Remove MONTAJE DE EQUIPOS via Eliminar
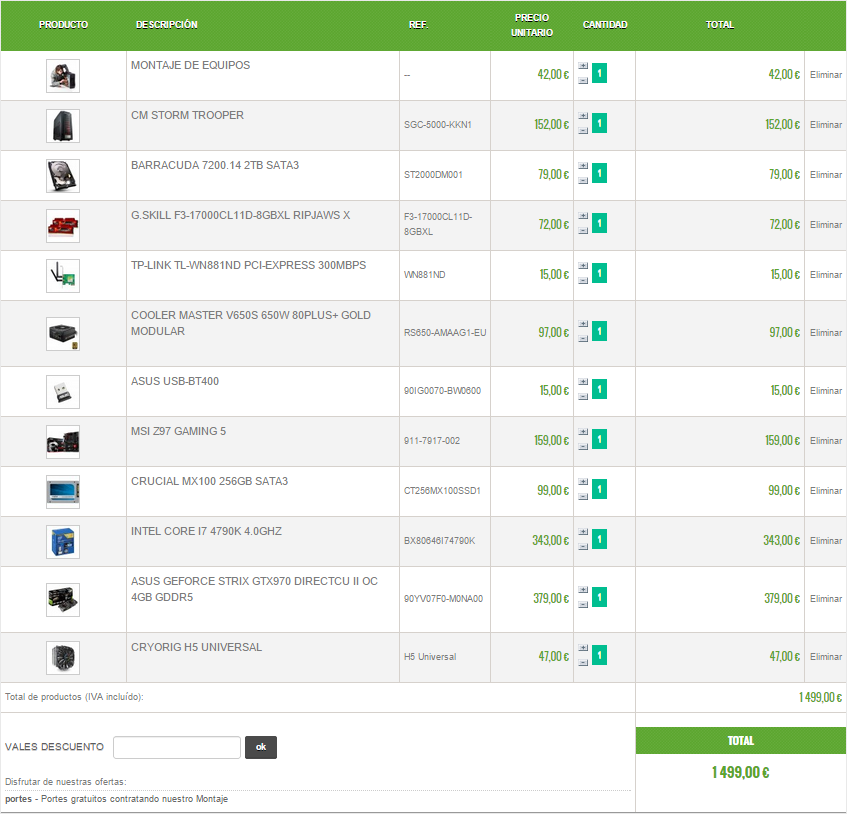This screenshot has height=814, width=848. [x=826, y=75]
